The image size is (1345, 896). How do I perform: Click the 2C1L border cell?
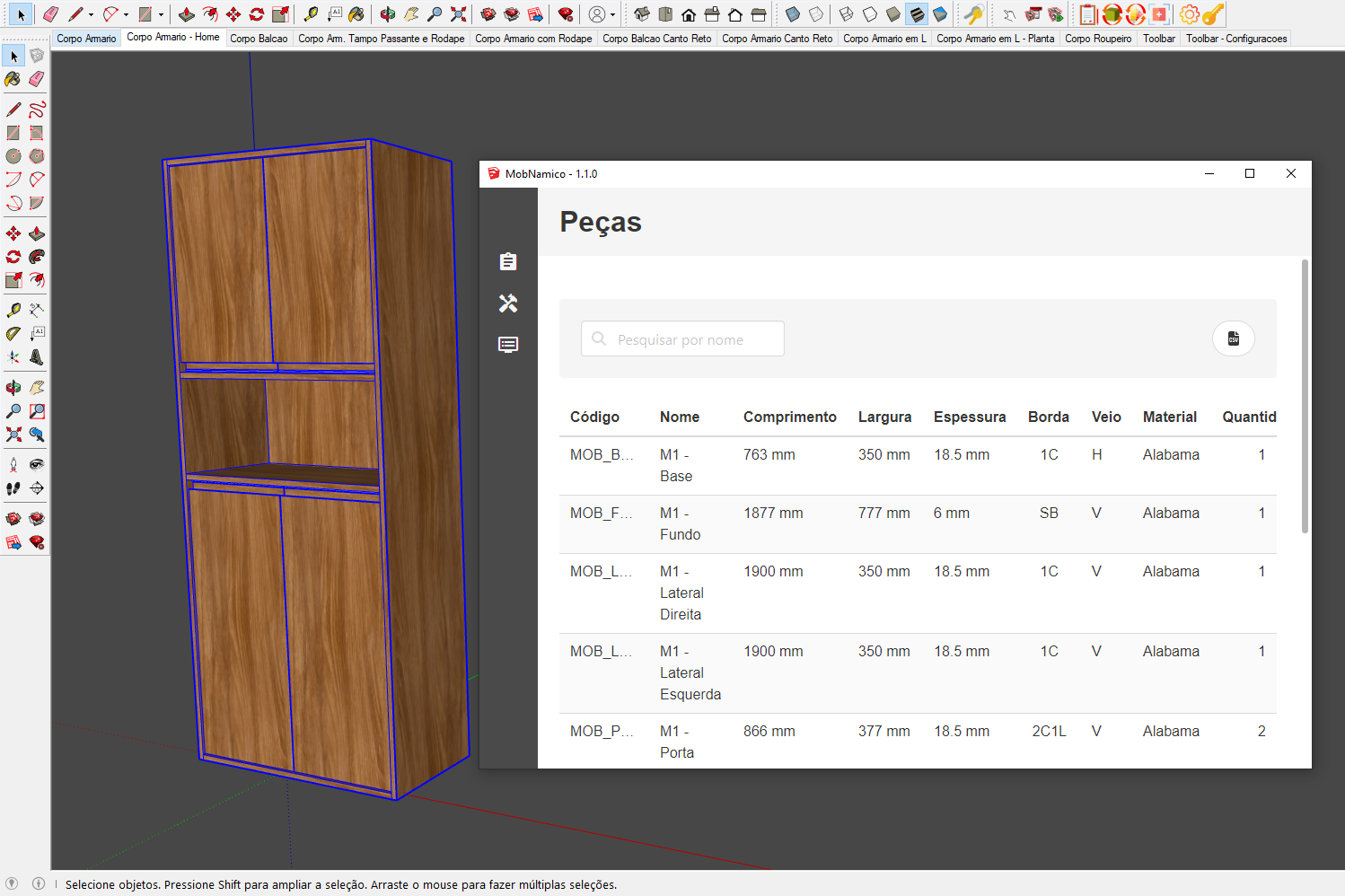(x=1049, y=731)
